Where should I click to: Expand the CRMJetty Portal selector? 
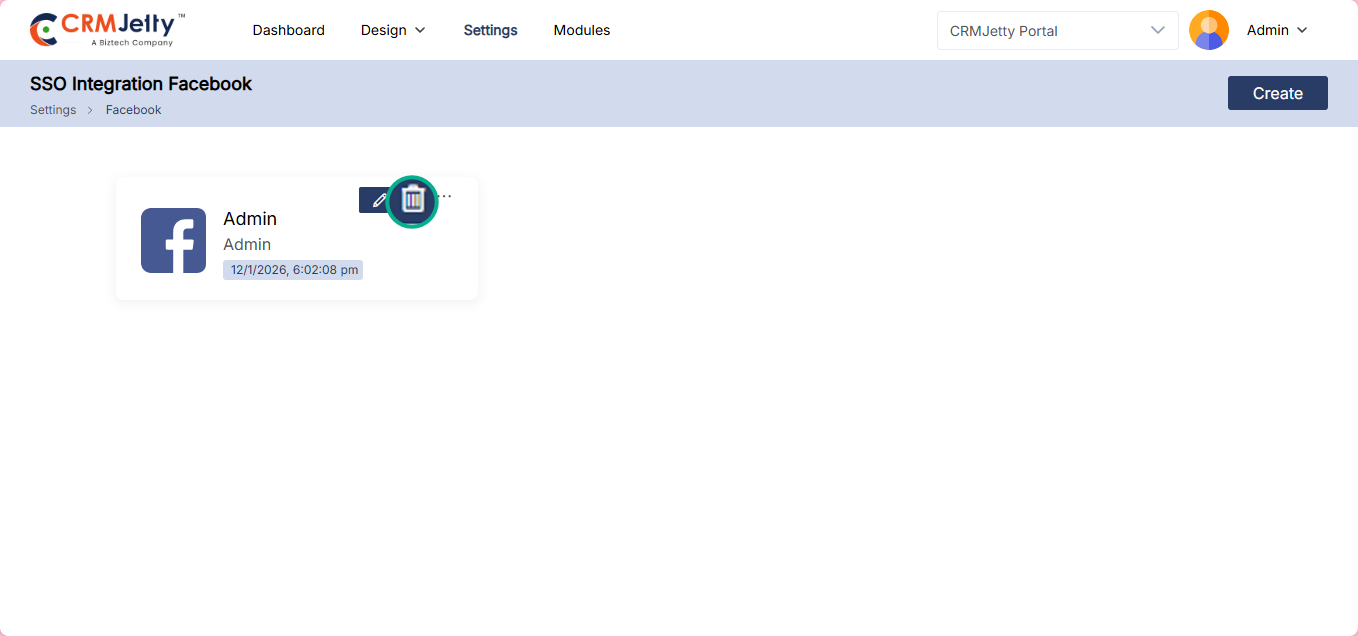point(1057,31)
